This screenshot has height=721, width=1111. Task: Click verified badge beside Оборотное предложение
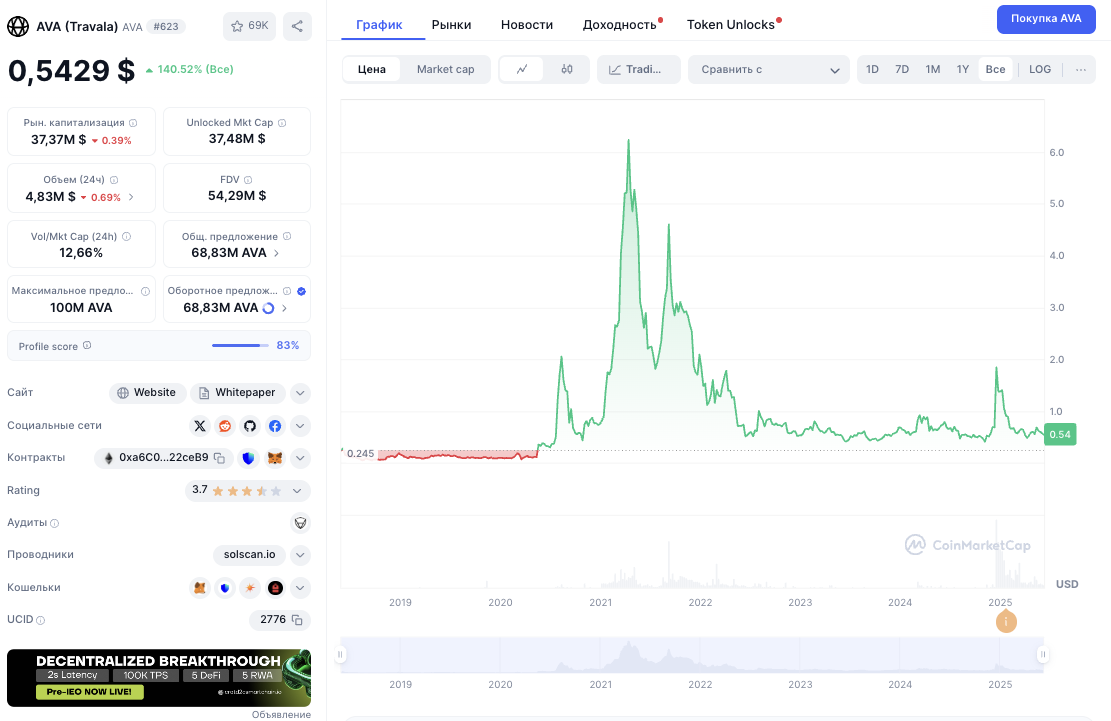point(301,291)
